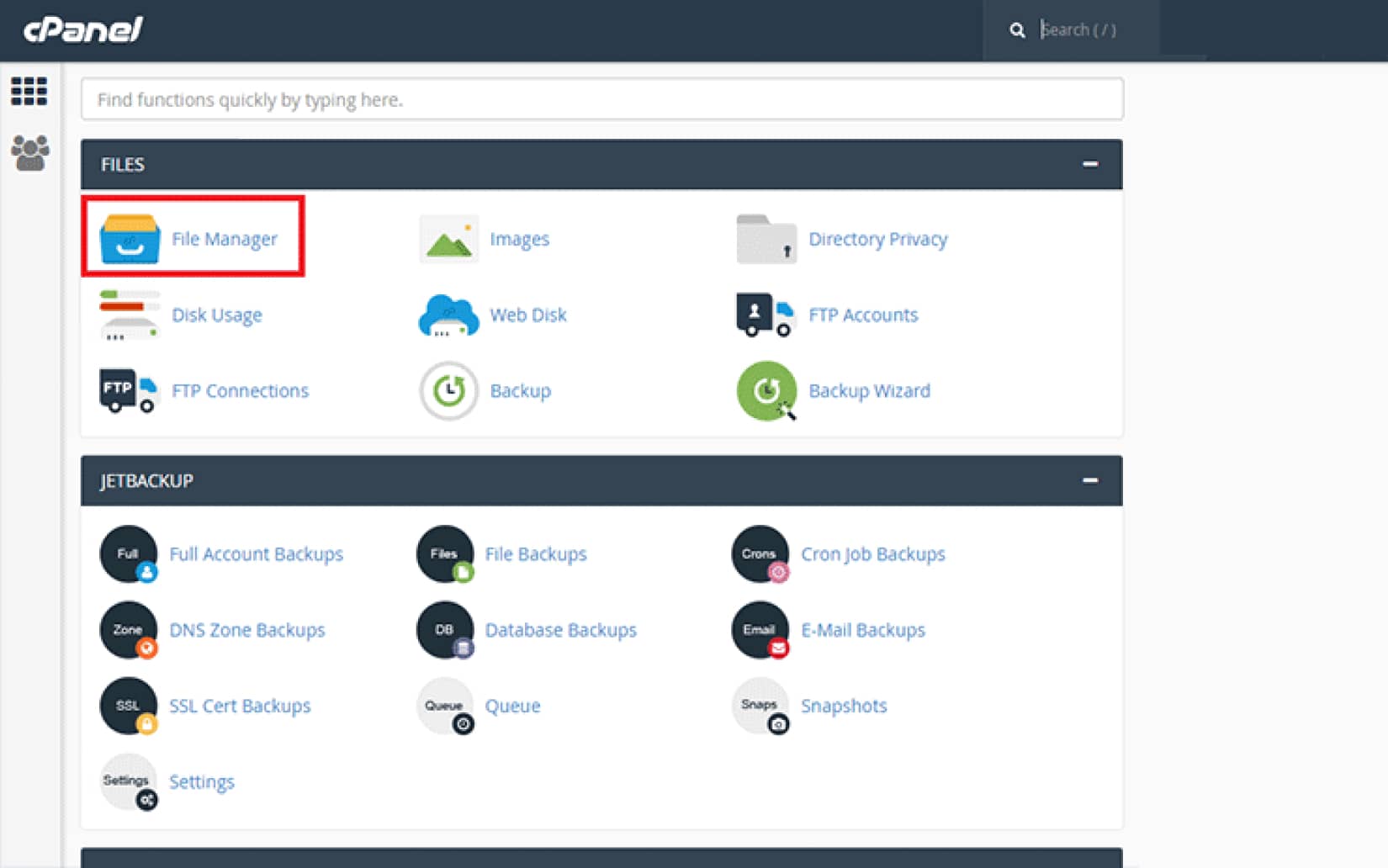Open the Snapshots icon under JetBackup
This screenshot has height=868, width=1388.
pyautogui.click(x=760, y=706)
